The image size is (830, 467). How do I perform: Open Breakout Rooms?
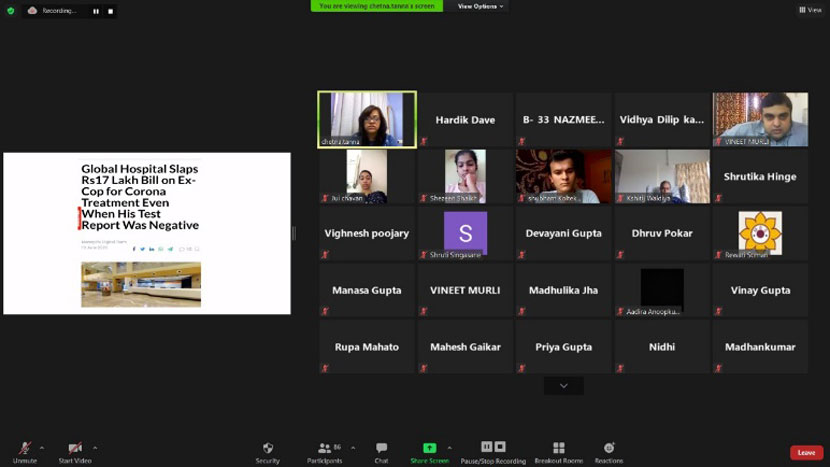[558, 449]
